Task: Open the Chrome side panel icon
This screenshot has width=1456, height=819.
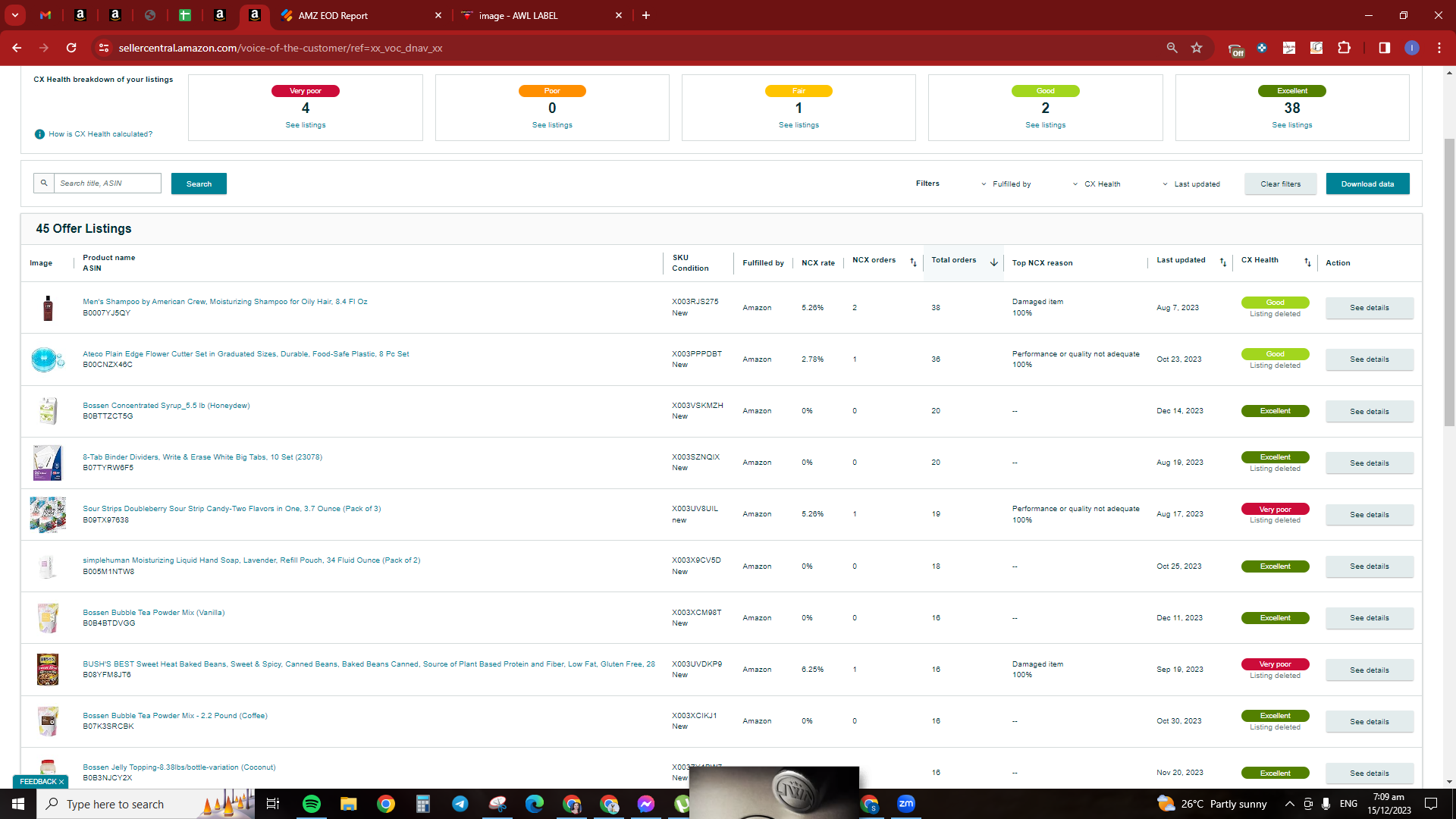Action: 1384,48
